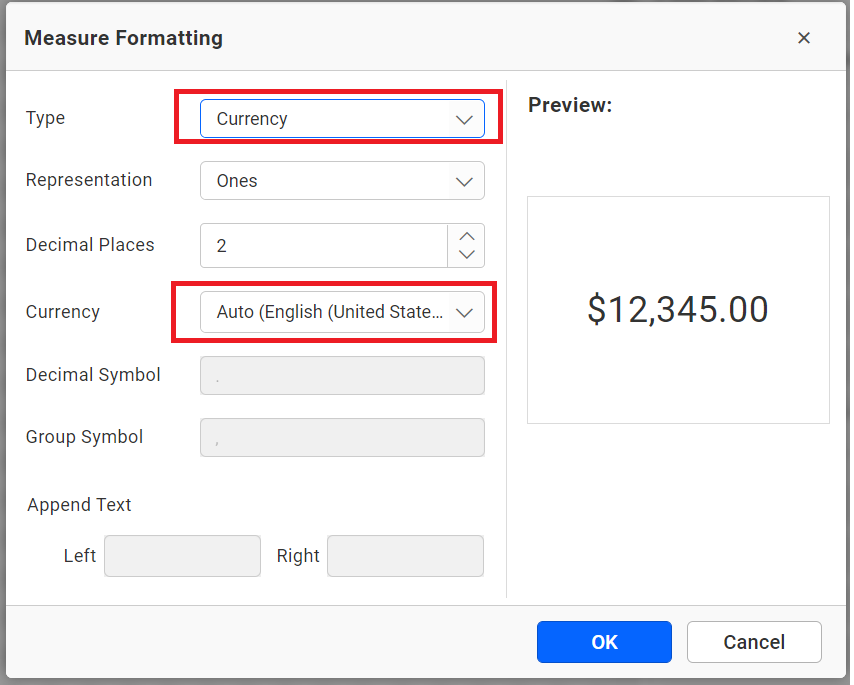
Task: Select the $12,345.00 preview value
Action: [x=678, y=310]
